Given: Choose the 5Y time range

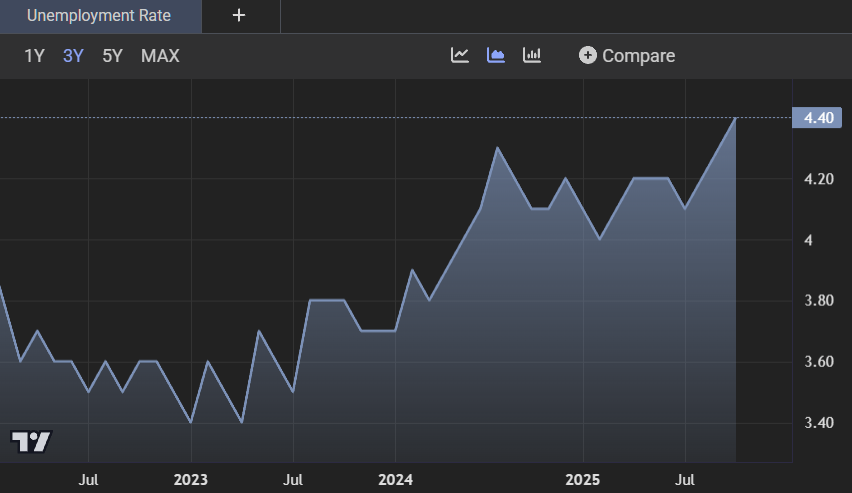Looking at the screenshot, I should click(112, 56).
